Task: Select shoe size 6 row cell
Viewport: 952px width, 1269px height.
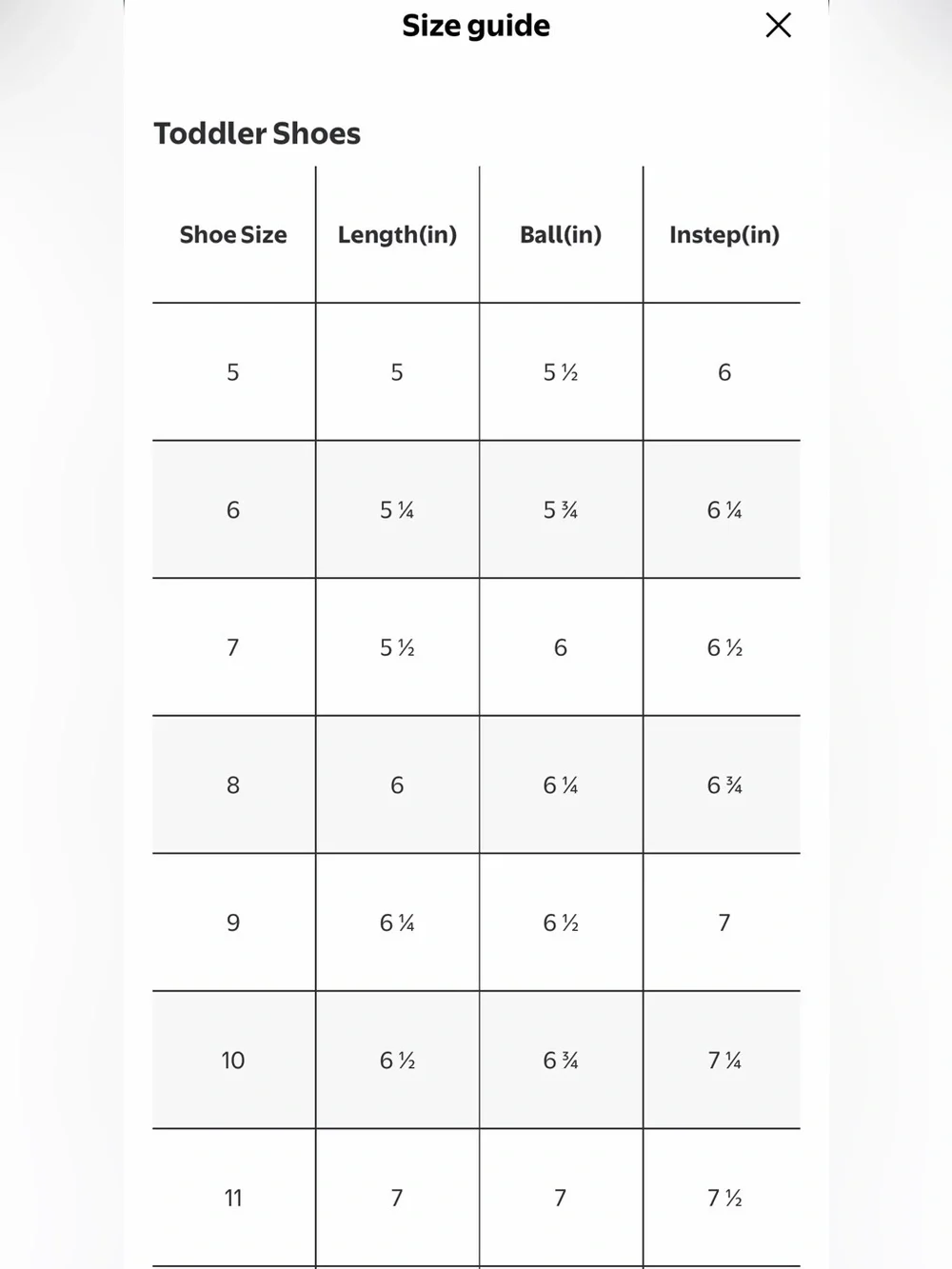Action: [233, 510]
